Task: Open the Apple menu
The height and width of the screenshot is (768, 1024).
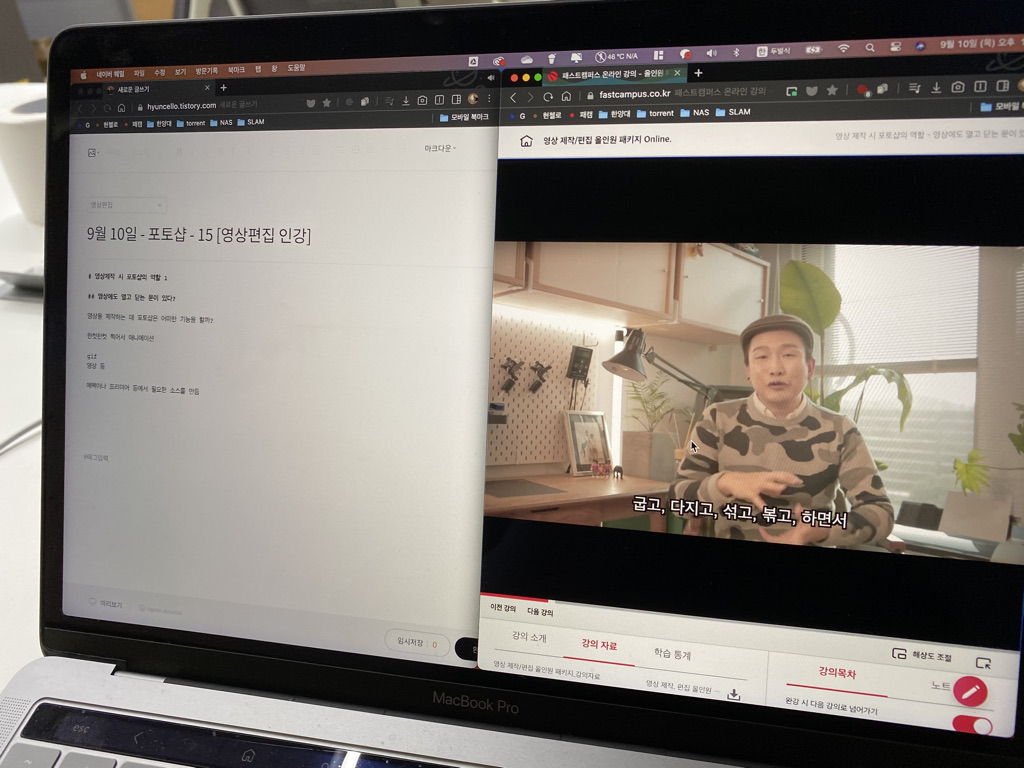Action: click(x=83, y=75)
